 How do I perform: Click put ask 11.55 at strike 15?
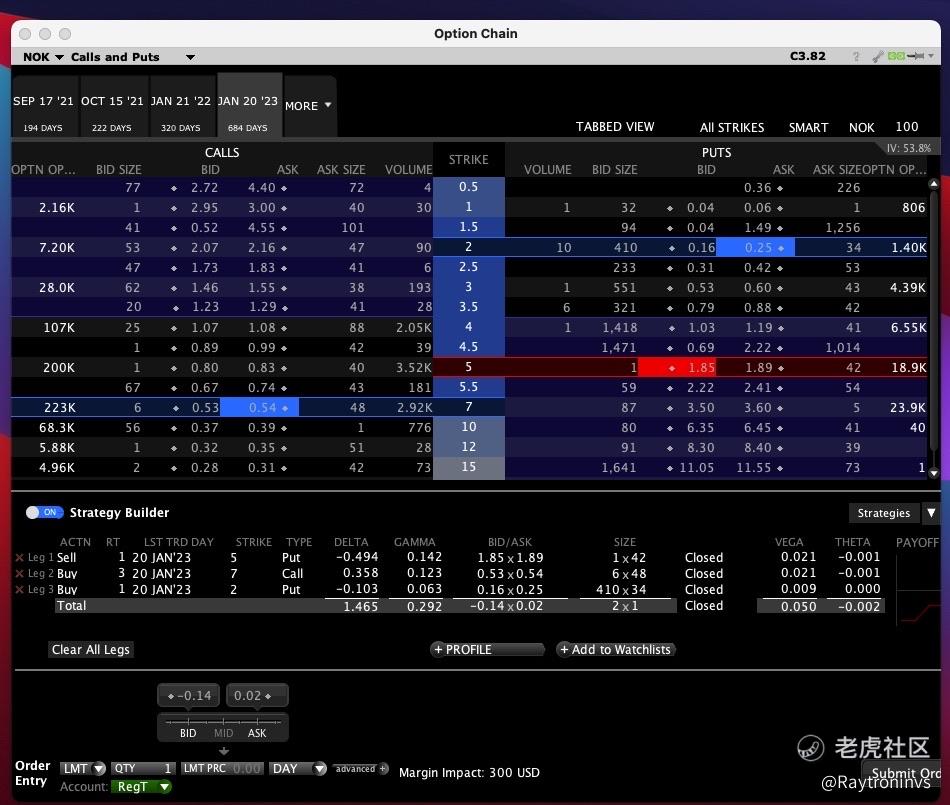click(x=754, y=468)
